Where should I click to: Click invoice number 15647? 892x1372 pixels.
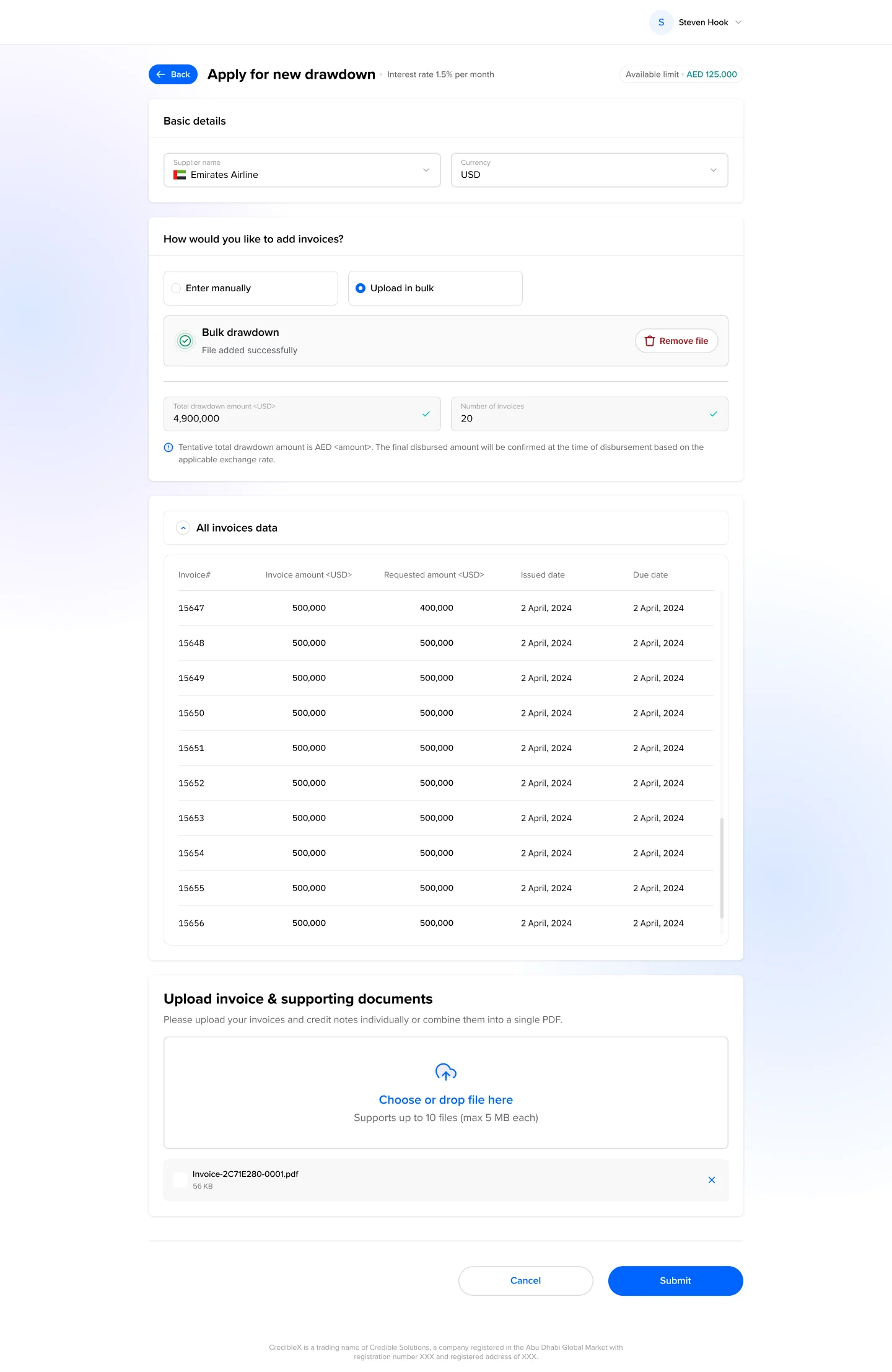coord(191,608)
